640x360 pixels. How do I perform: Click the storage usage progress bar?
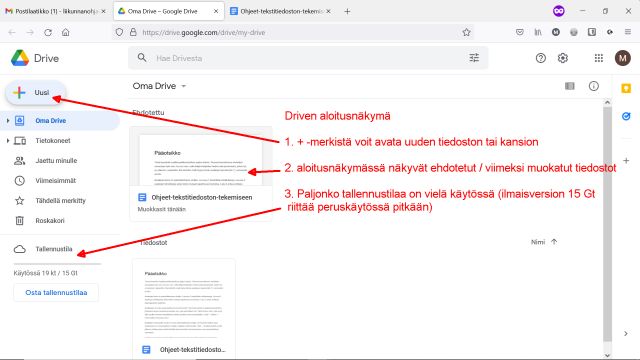point(57,264)
